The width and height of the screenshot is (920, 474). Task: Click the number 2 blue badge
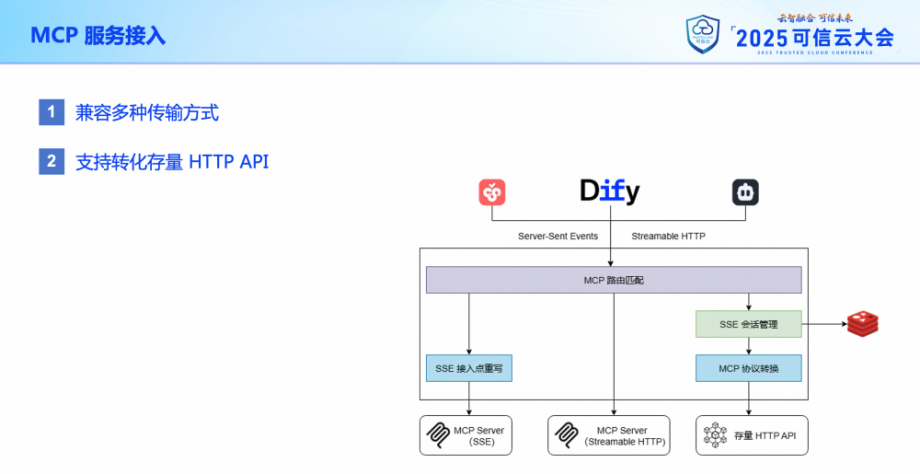52,161
